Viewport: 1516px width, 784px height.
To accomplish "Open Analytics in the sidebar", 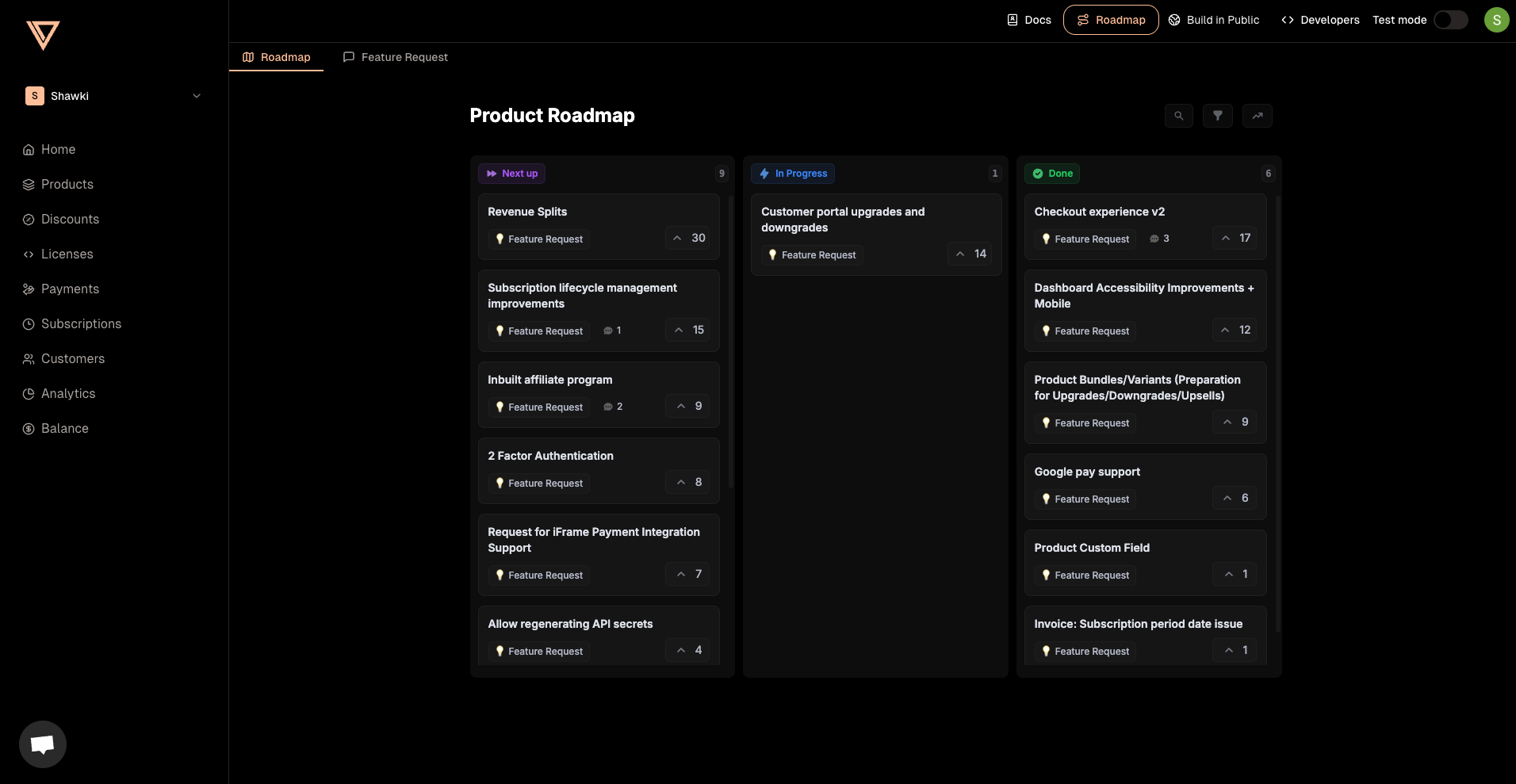I will coord(68,394).
